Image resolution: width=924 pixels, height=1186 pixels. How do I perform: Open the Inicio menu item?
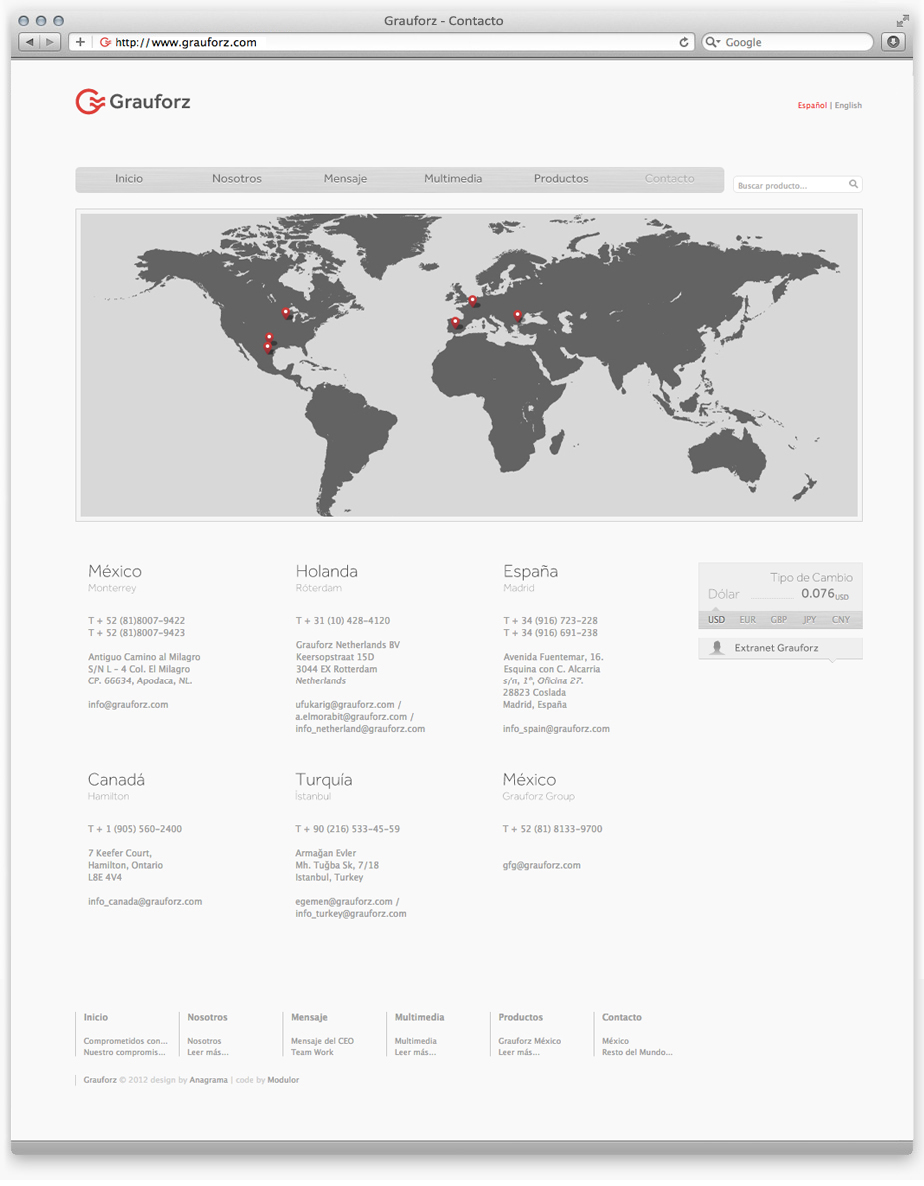pos(129,179)
